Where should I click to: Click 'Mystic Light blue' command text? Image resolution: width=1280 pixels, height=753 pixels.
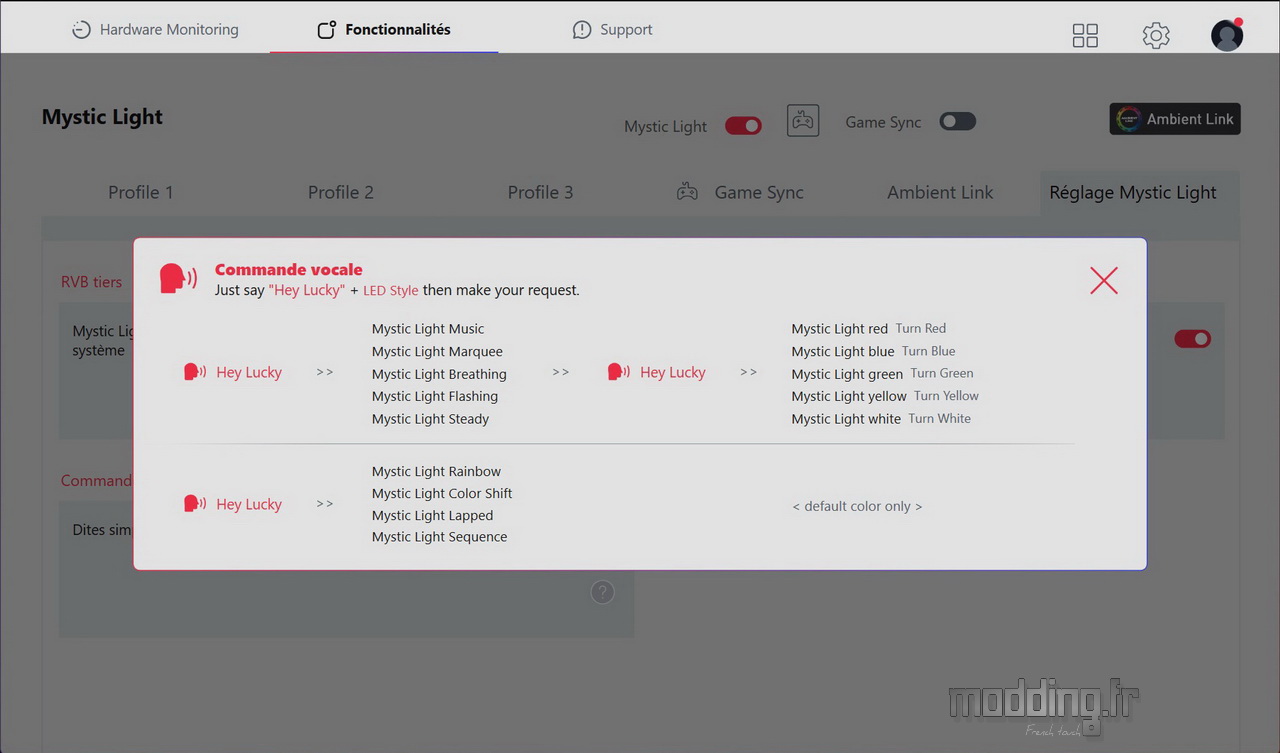(x=843, y=352)
